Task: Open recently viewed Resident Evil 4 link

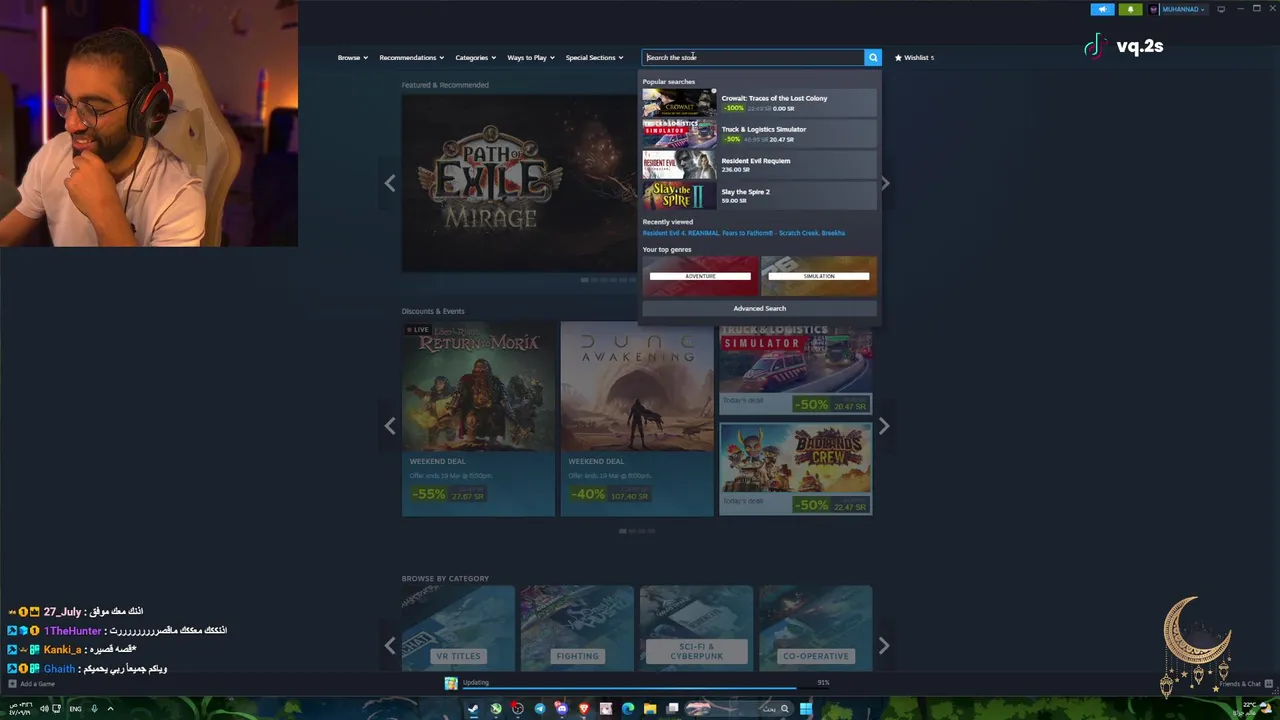Action: pos(664,233)
